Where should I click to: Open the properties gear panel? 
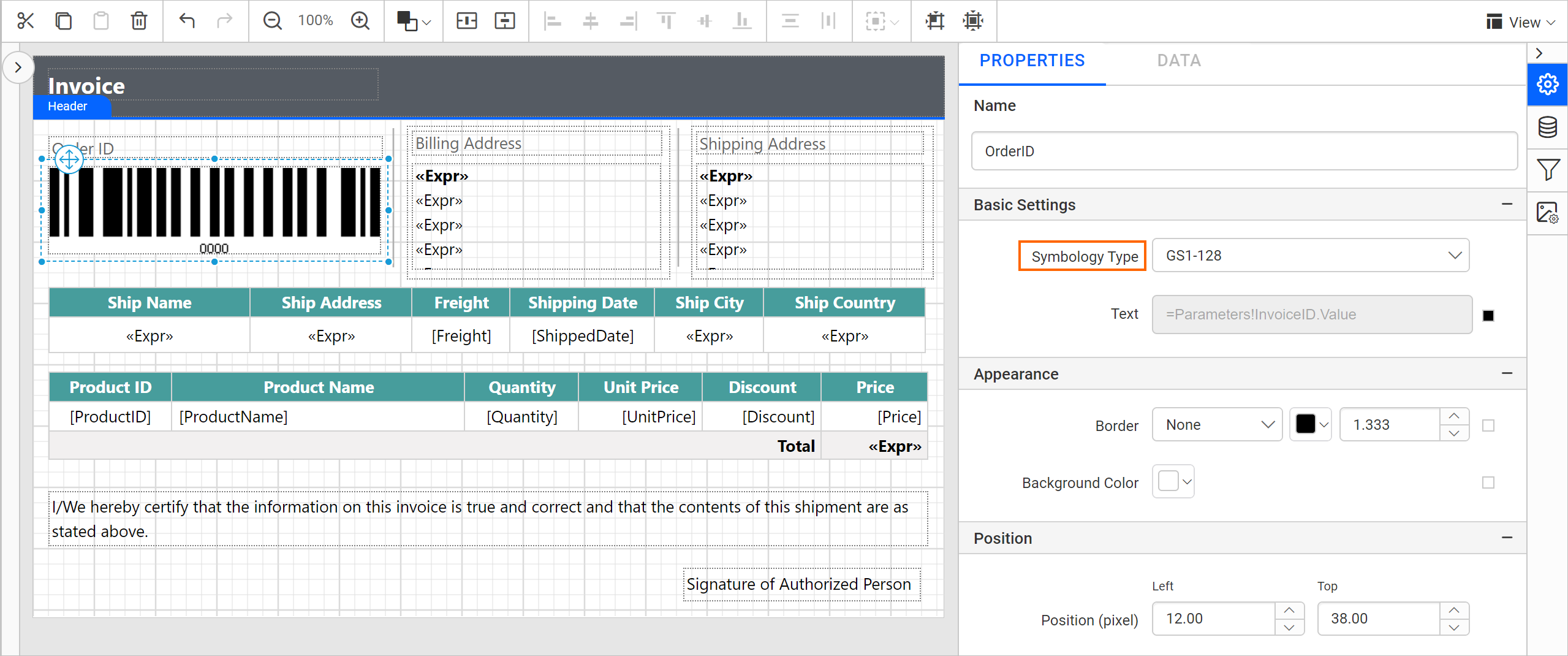[x=1548, y=84]
